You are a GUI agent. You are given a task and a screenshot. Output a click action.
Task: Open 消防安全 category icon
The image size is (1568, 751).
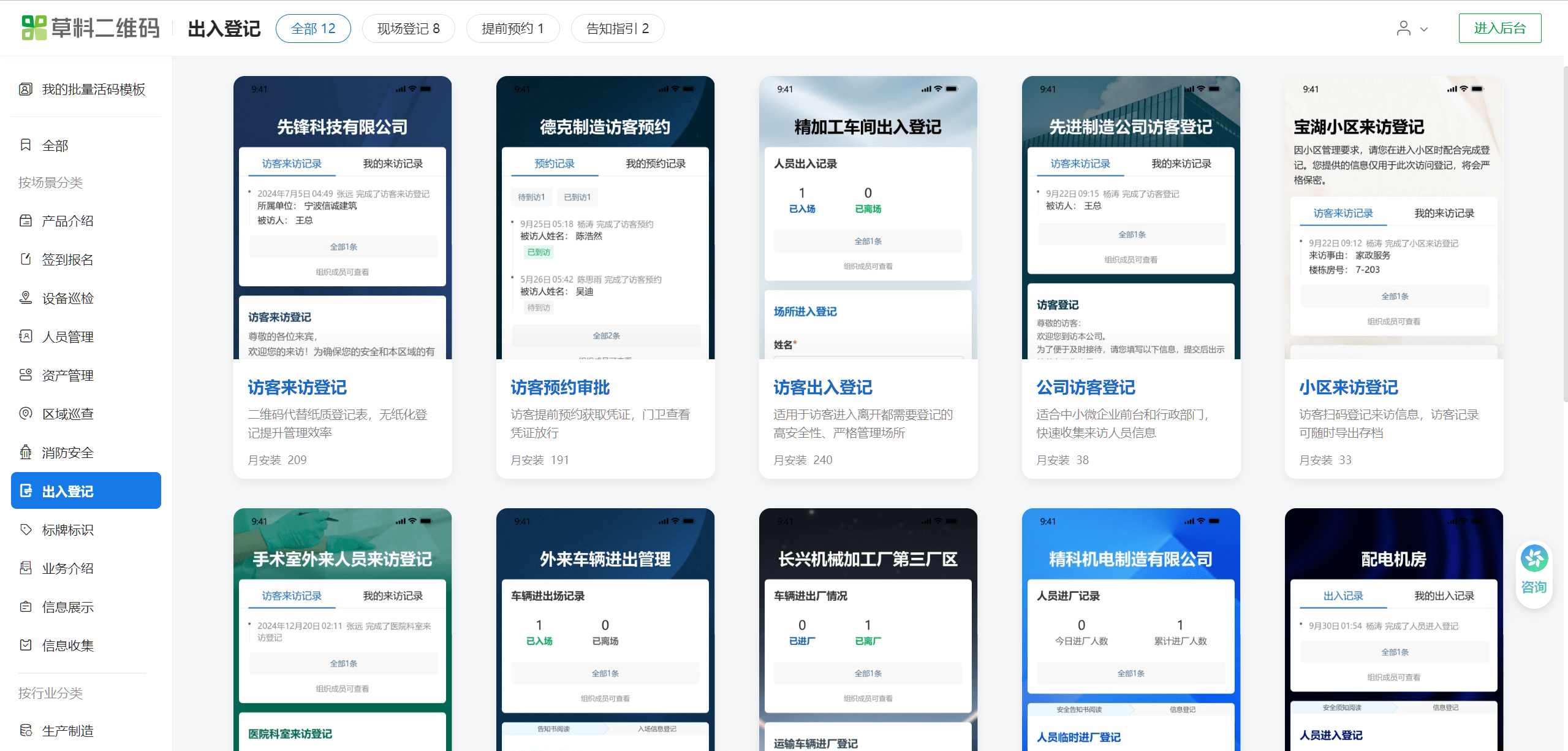[x=26, y=452]
